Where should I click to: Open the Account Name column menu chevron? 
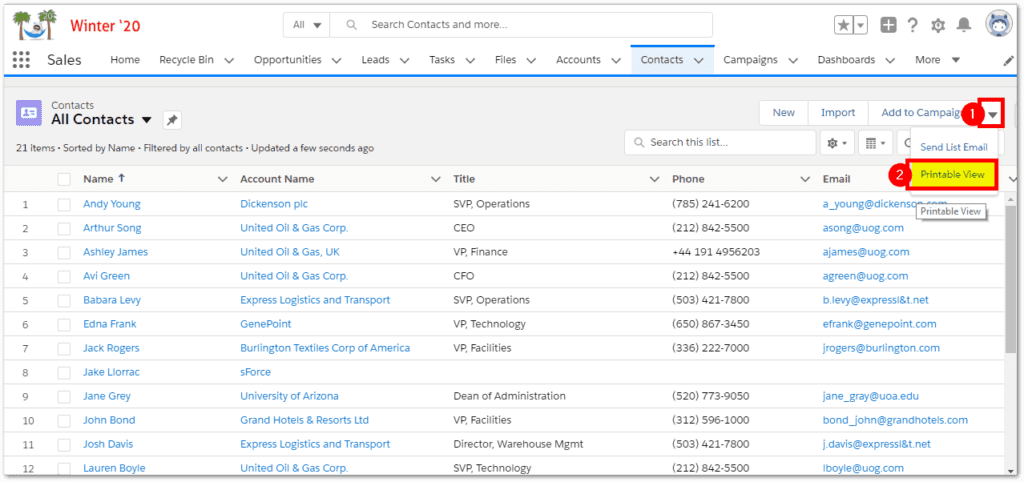[x=436, y=179]
